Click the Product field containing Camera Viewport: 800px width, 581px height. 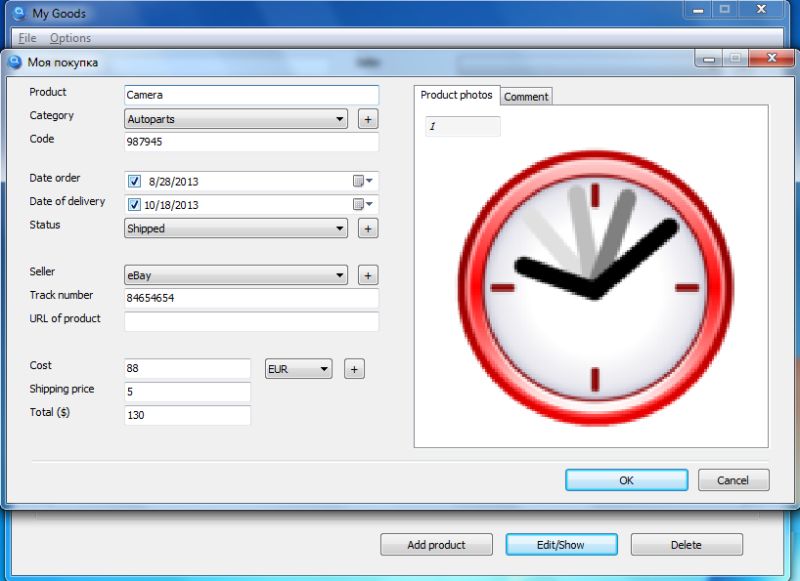click(252, 95)
